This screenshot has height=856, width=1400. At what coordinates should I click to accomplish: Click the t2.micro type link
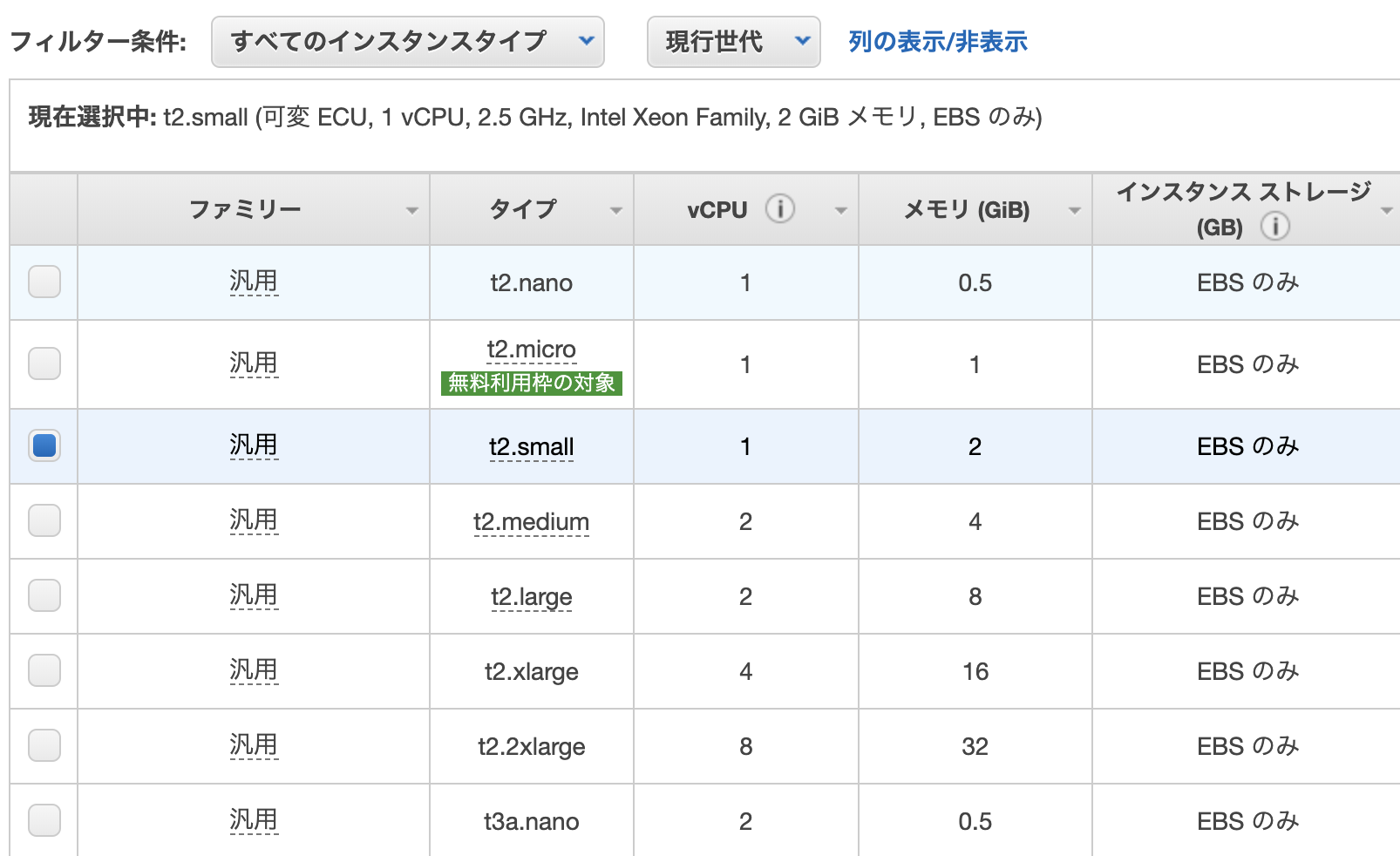(531, 350)
